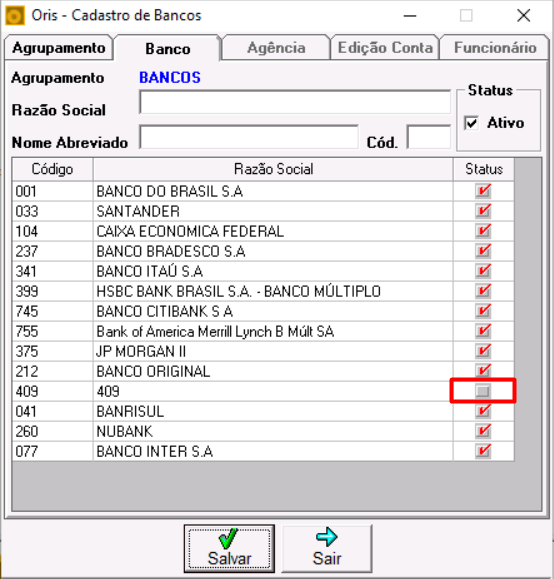
Task: Toggle status for JP MORGAN II
Action: [483, 351]
